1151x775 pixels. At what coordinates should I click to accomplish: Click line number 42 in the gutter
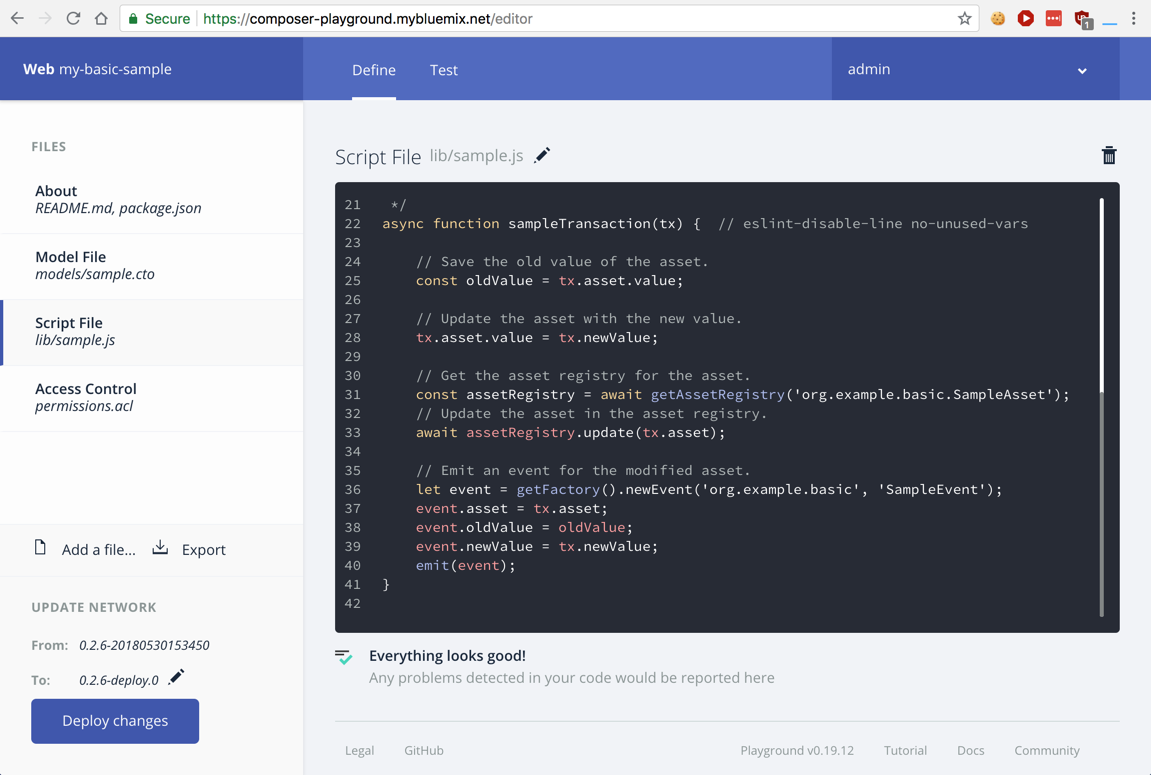coord(352,603)
